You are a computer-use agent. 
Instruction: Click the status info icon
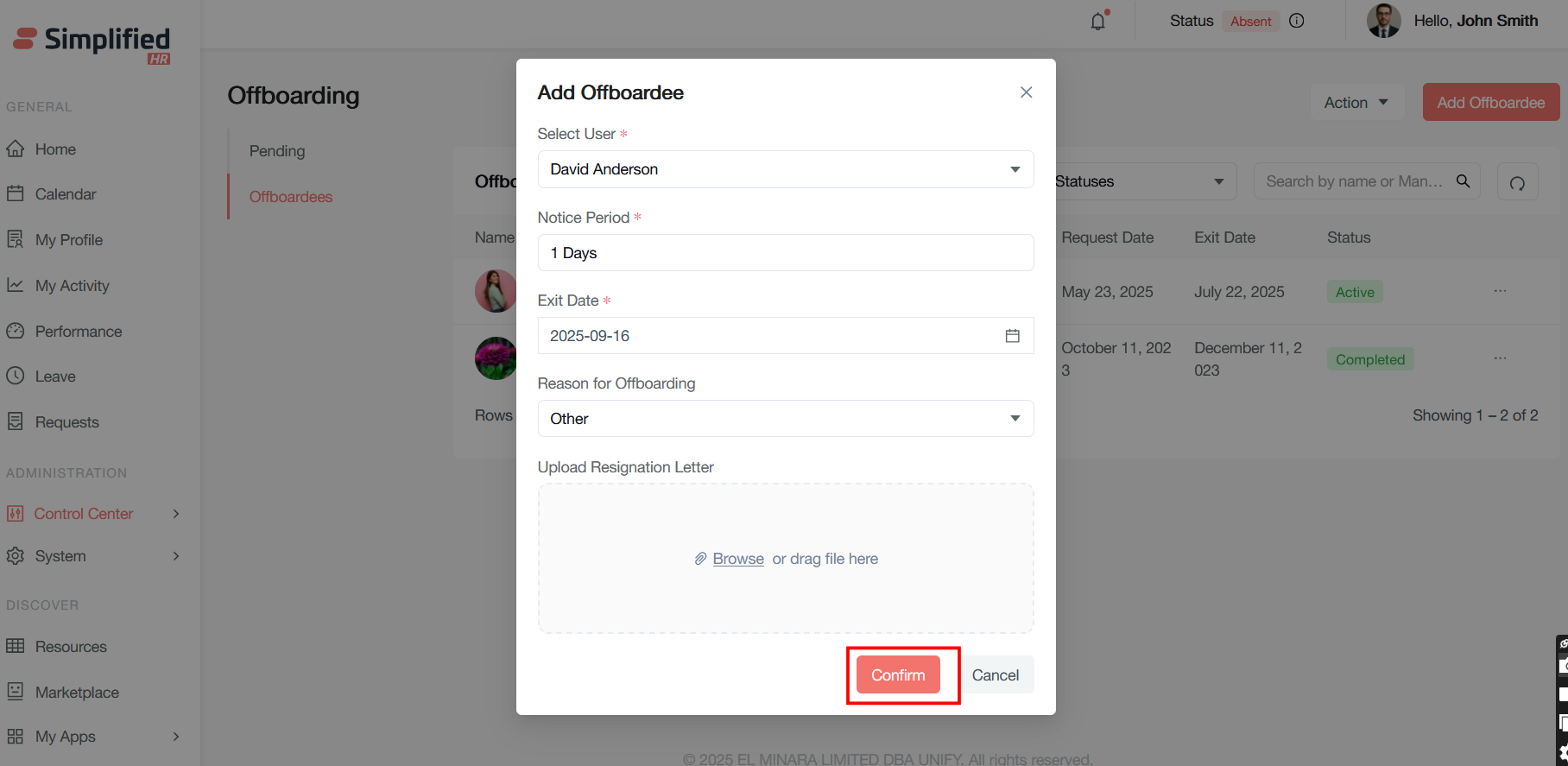pos(1296,21)
